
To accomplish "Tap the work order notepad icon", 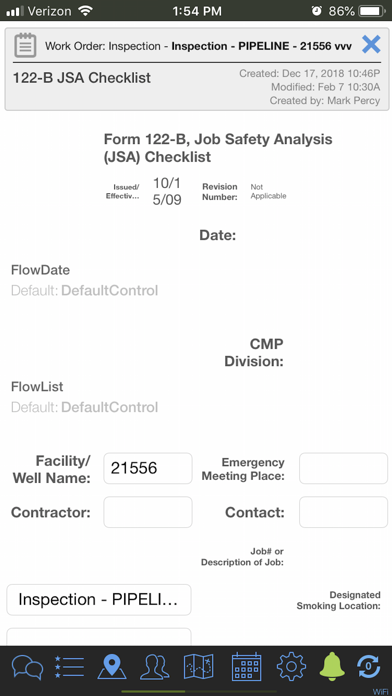I will pyautogui.click(x=25, y=45).
